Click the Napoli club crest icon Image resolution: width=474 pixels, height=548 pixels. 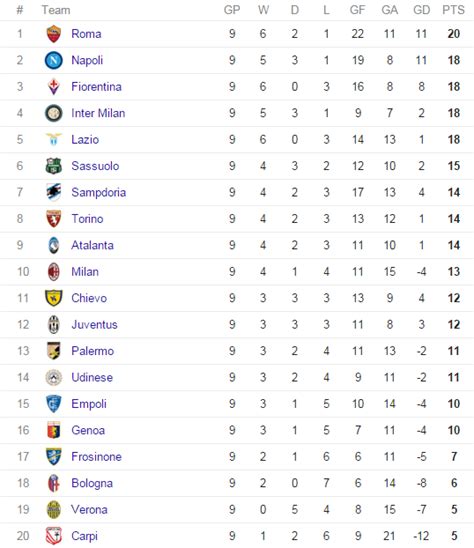click(x=53, y=60)
